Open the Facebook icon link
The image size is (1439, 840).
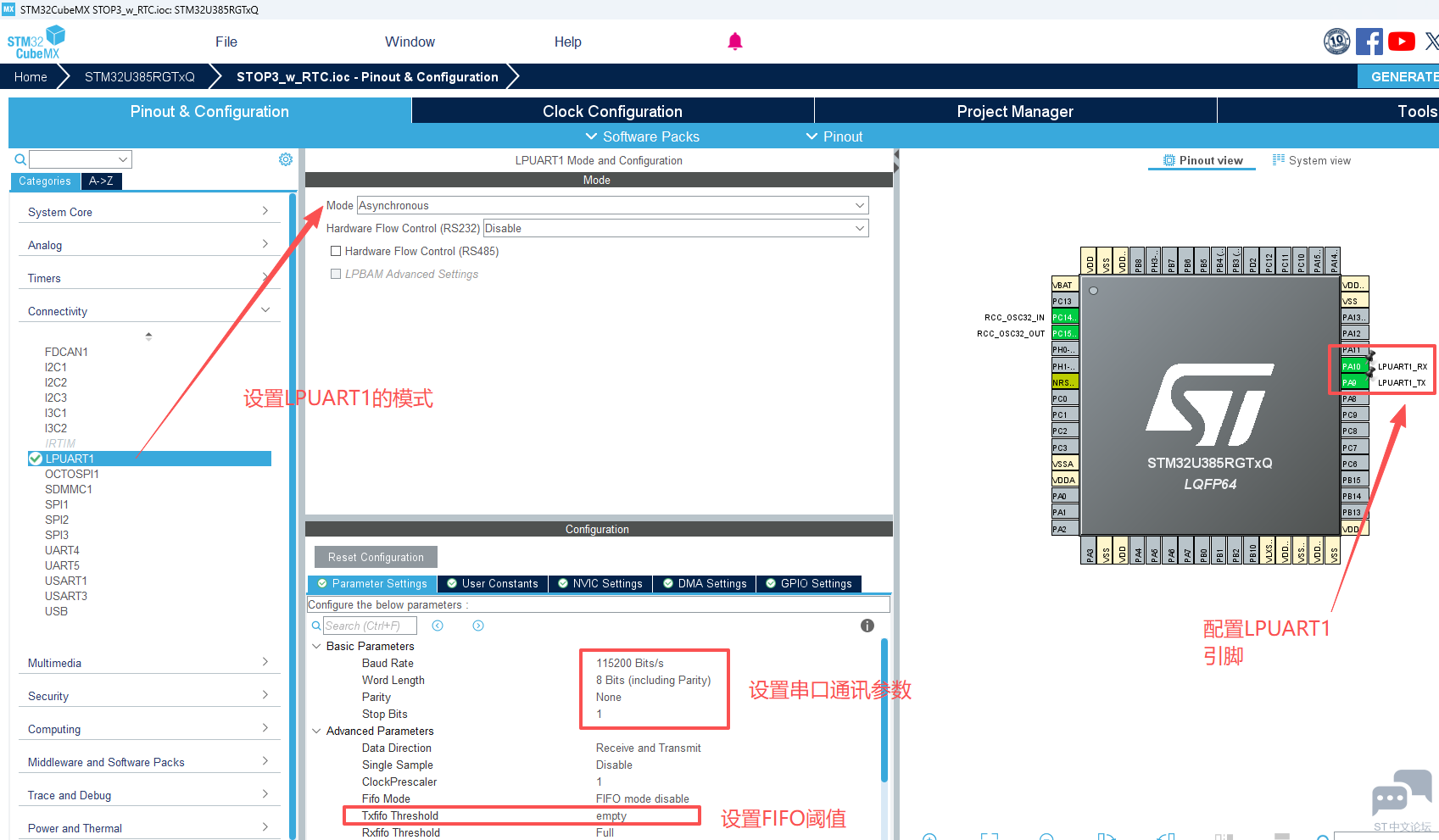[1369, 41]
